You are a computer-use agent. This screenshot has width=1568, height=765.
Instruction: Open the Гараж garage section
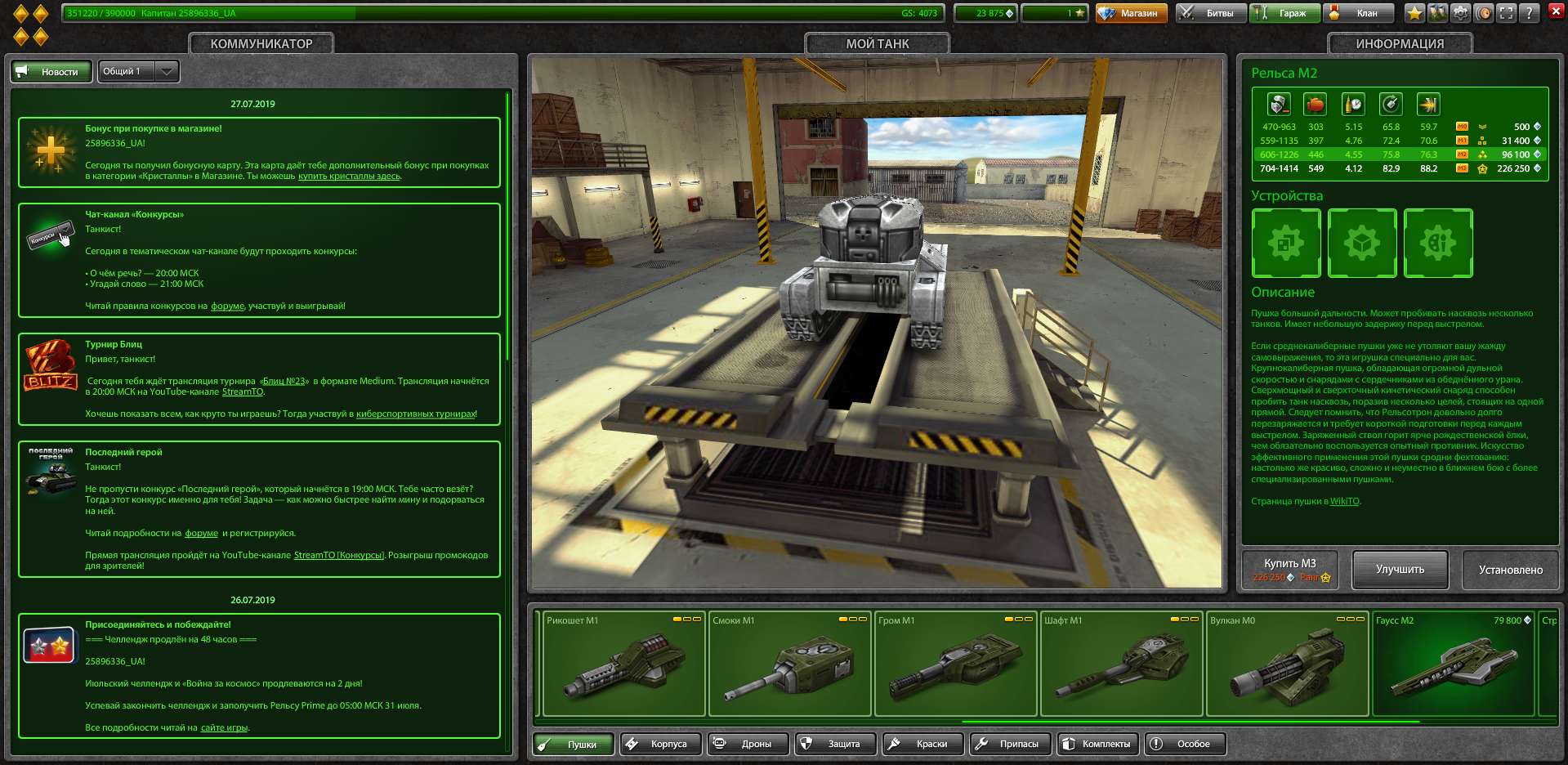pyautogui.click(x=1284, y=13)
